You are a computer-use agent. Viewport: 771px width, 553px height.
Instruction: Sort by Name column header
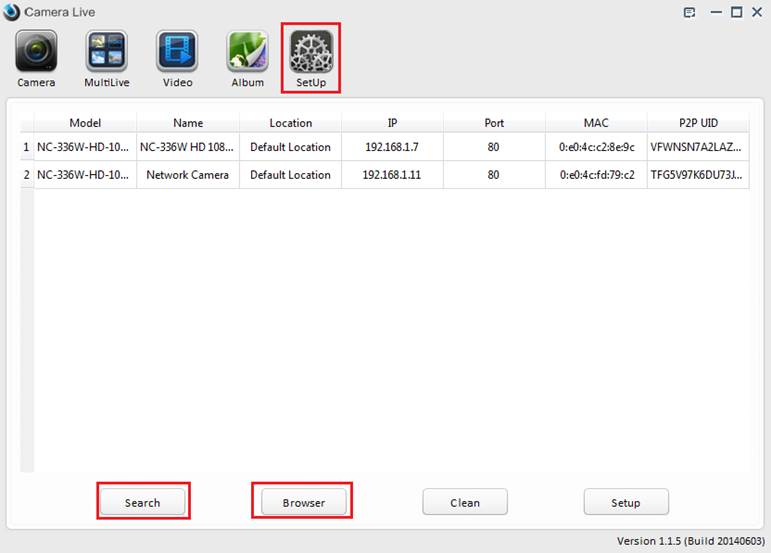(188, 123)
